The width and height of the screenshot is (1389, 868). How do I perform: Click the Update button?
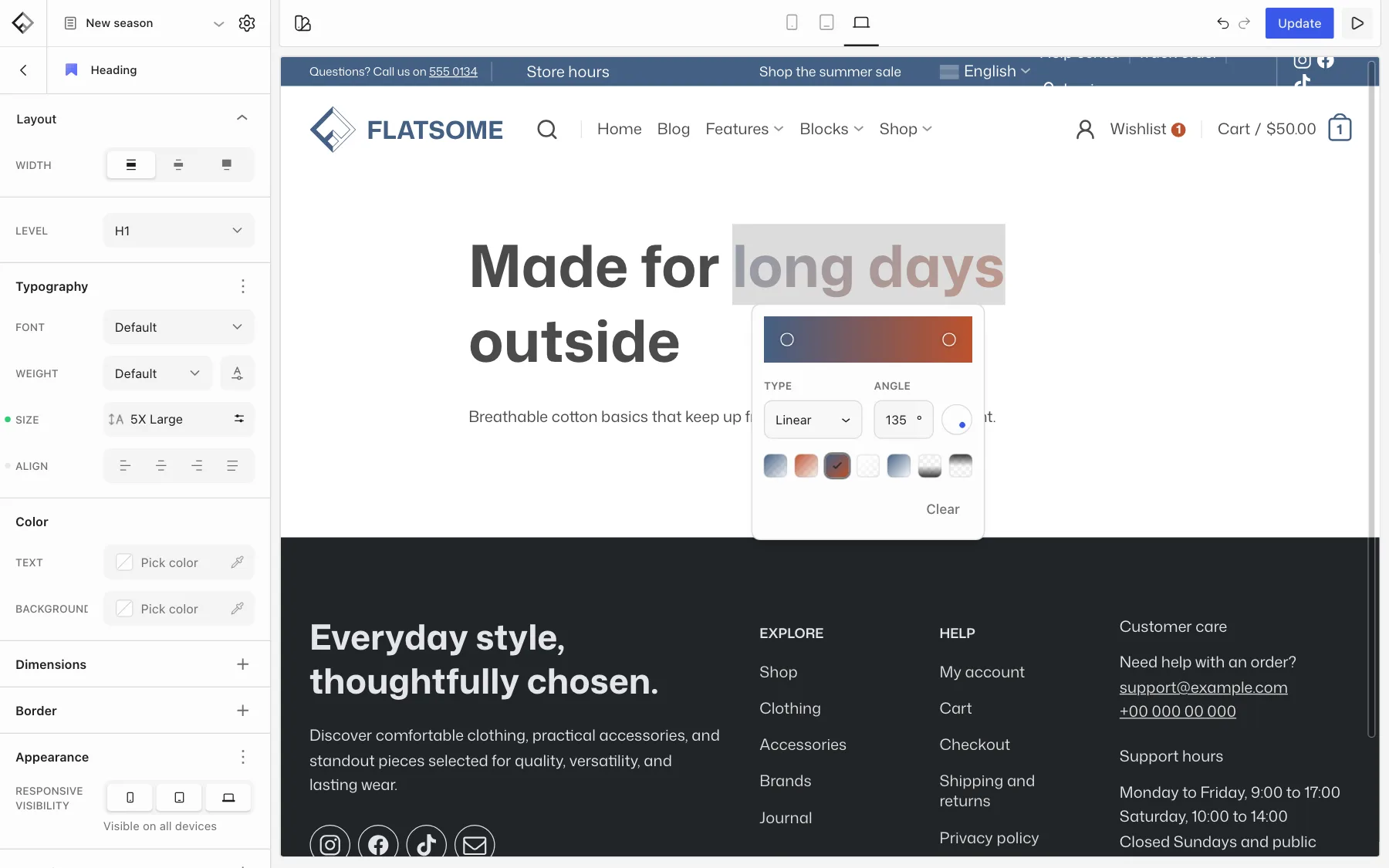click(1299, 23)
